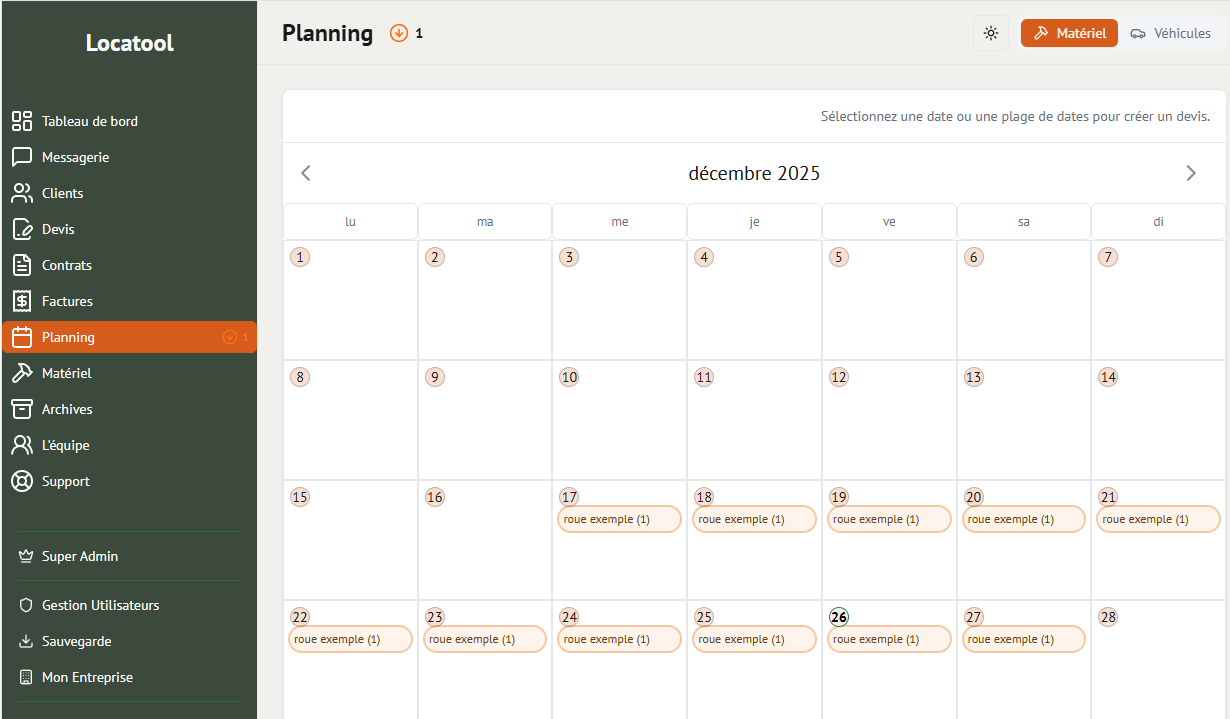The image size is (1230, 719).
Task: Keep Matériel view selected
Action: coord(1069,33)
